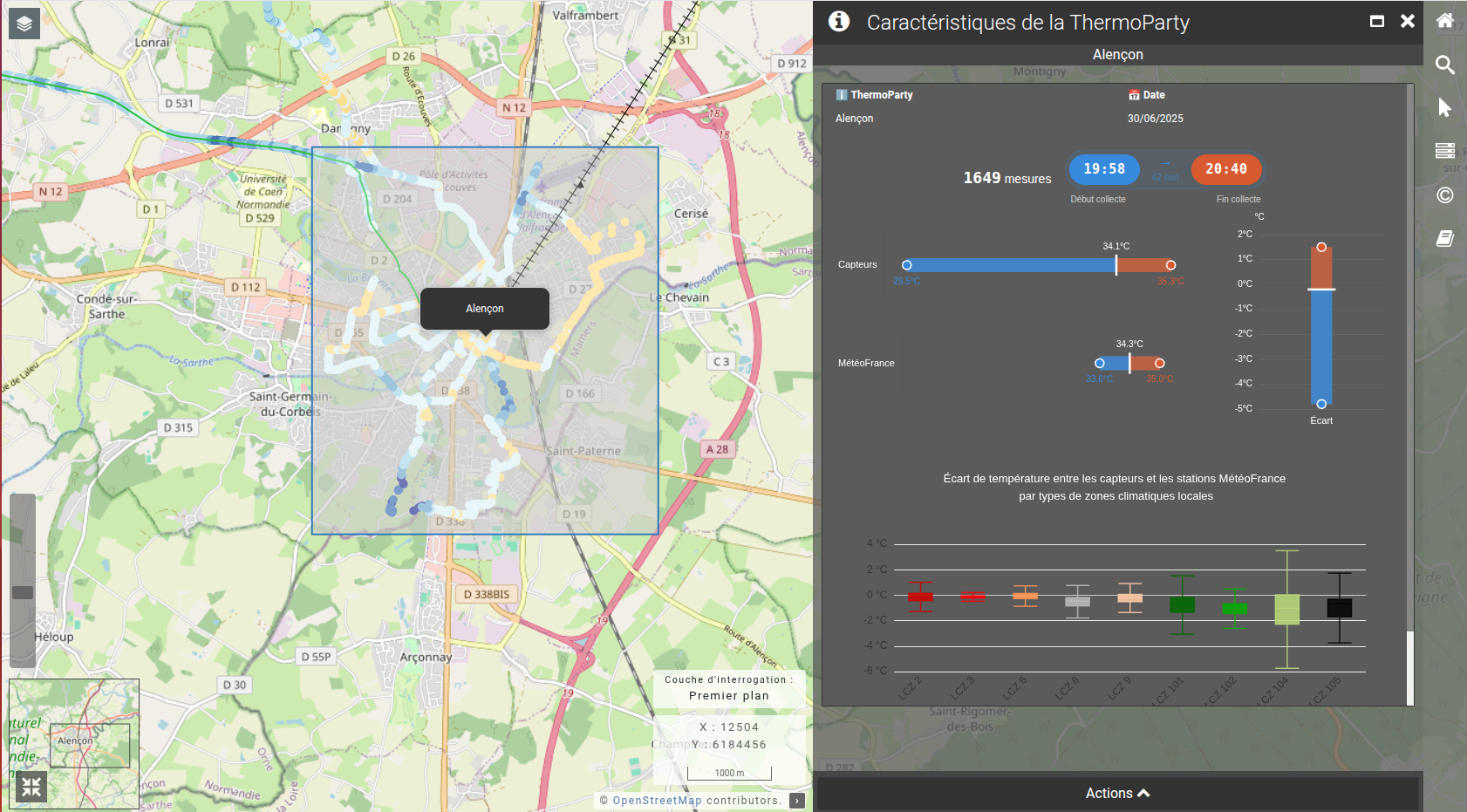Collapse the overview minimap with arrows icon
The image size is (1467, 812).
coord(31,788)
